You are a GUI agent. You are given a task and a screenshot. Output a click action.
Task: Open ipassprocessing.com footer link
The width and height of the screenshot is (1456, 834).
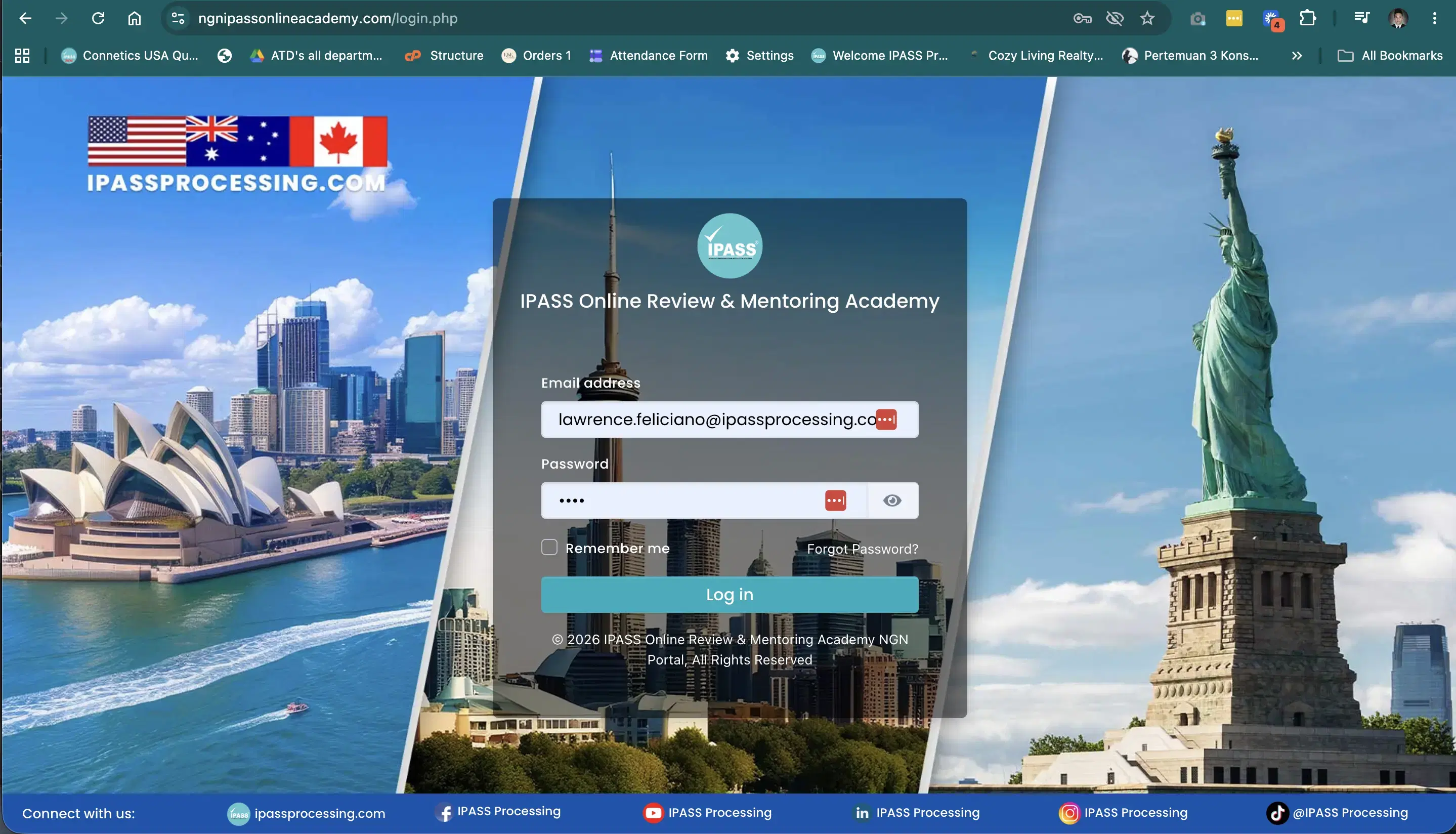[306, 813]
